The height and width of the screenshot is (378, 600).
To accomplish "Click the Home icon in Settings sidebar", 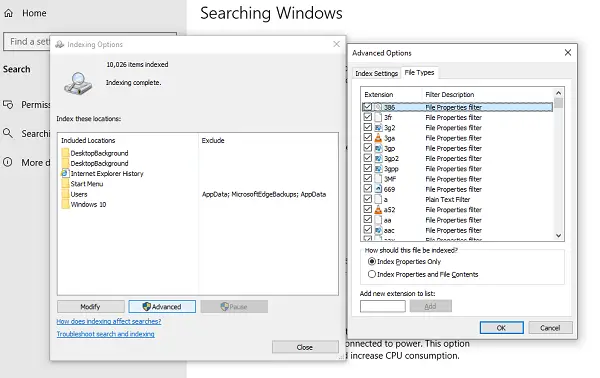I will [x=8, y=13].
